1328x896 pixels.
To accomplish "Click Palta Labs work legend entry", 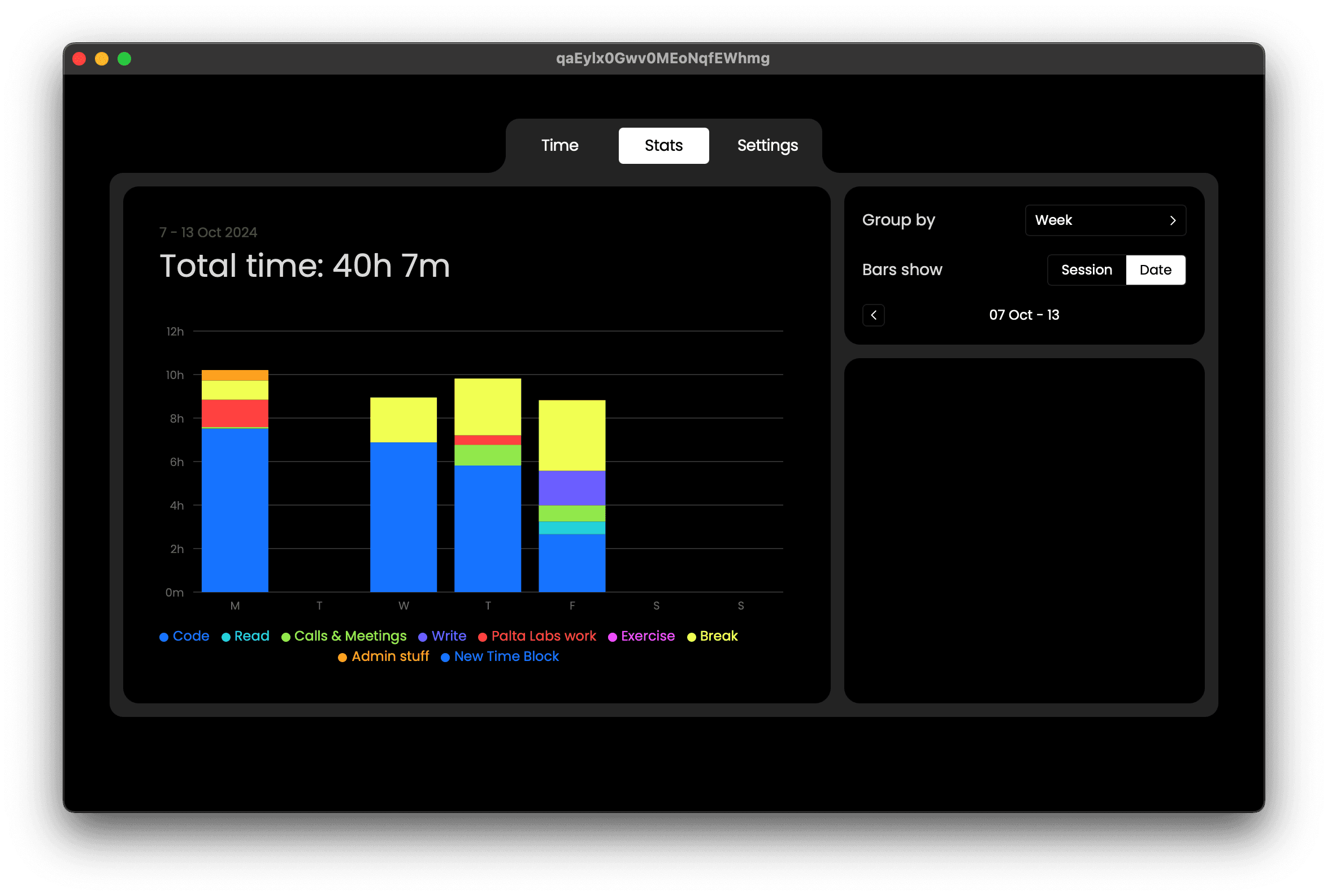I will click(543, 636).
